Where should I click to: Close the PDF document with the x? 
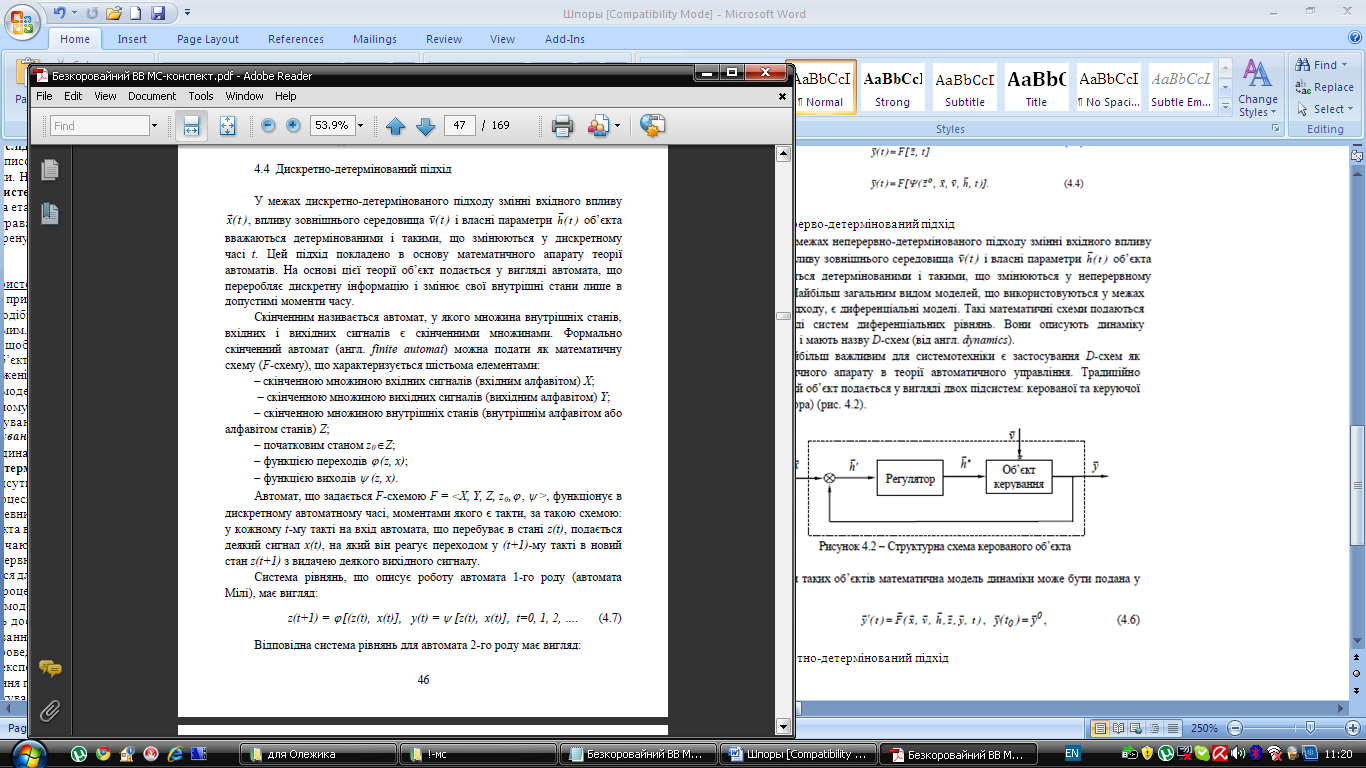tap(784, 96)
